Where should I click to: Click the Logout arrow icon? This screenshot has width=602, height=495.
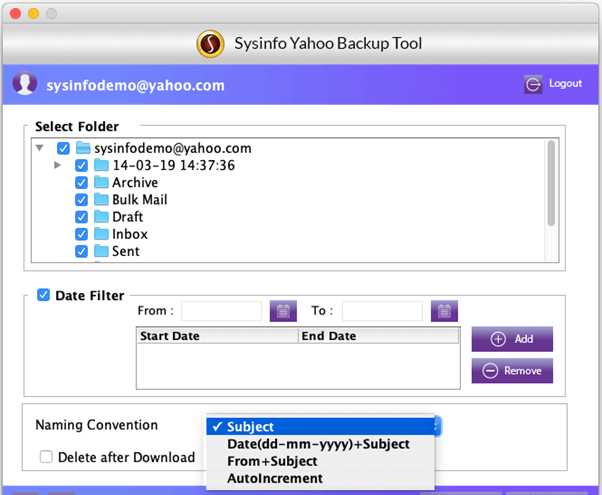point(533,84)
